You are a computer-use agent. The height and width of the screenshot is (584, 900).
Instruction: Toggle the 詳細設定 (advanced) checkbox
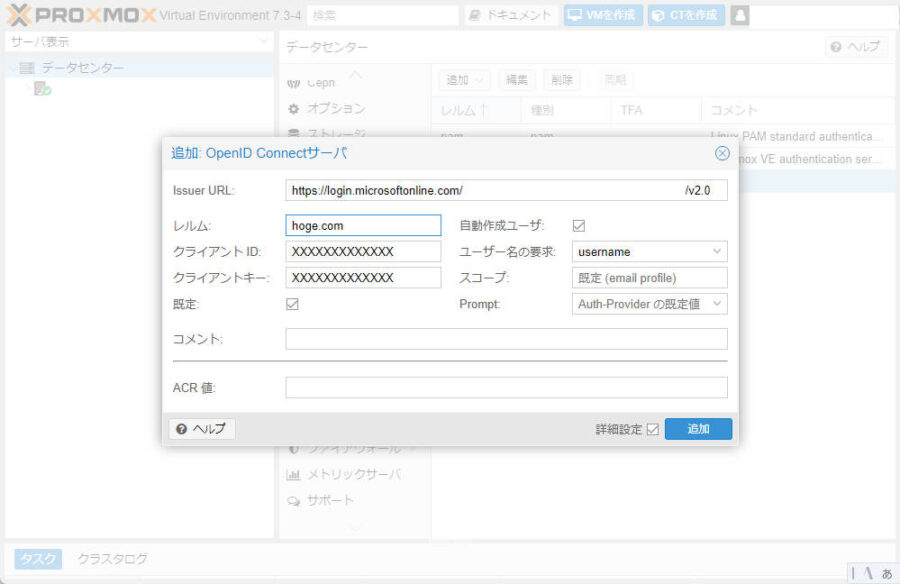coord(653,428)
